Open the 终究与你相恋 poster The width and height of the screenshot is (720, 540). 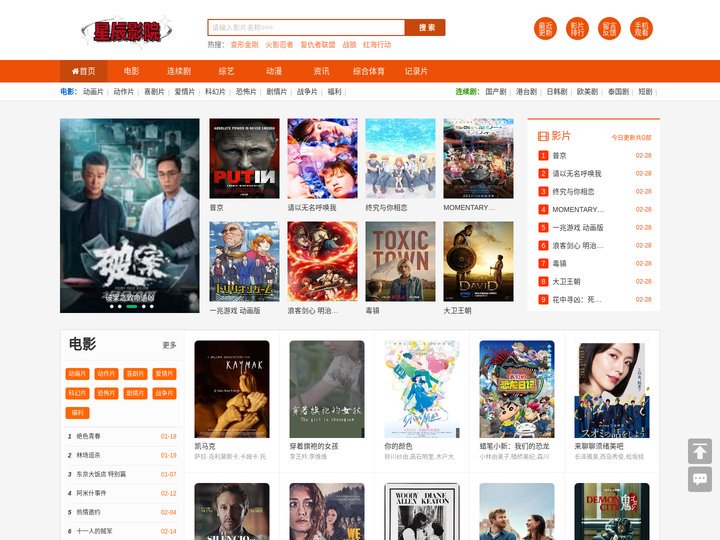point(400,158)
